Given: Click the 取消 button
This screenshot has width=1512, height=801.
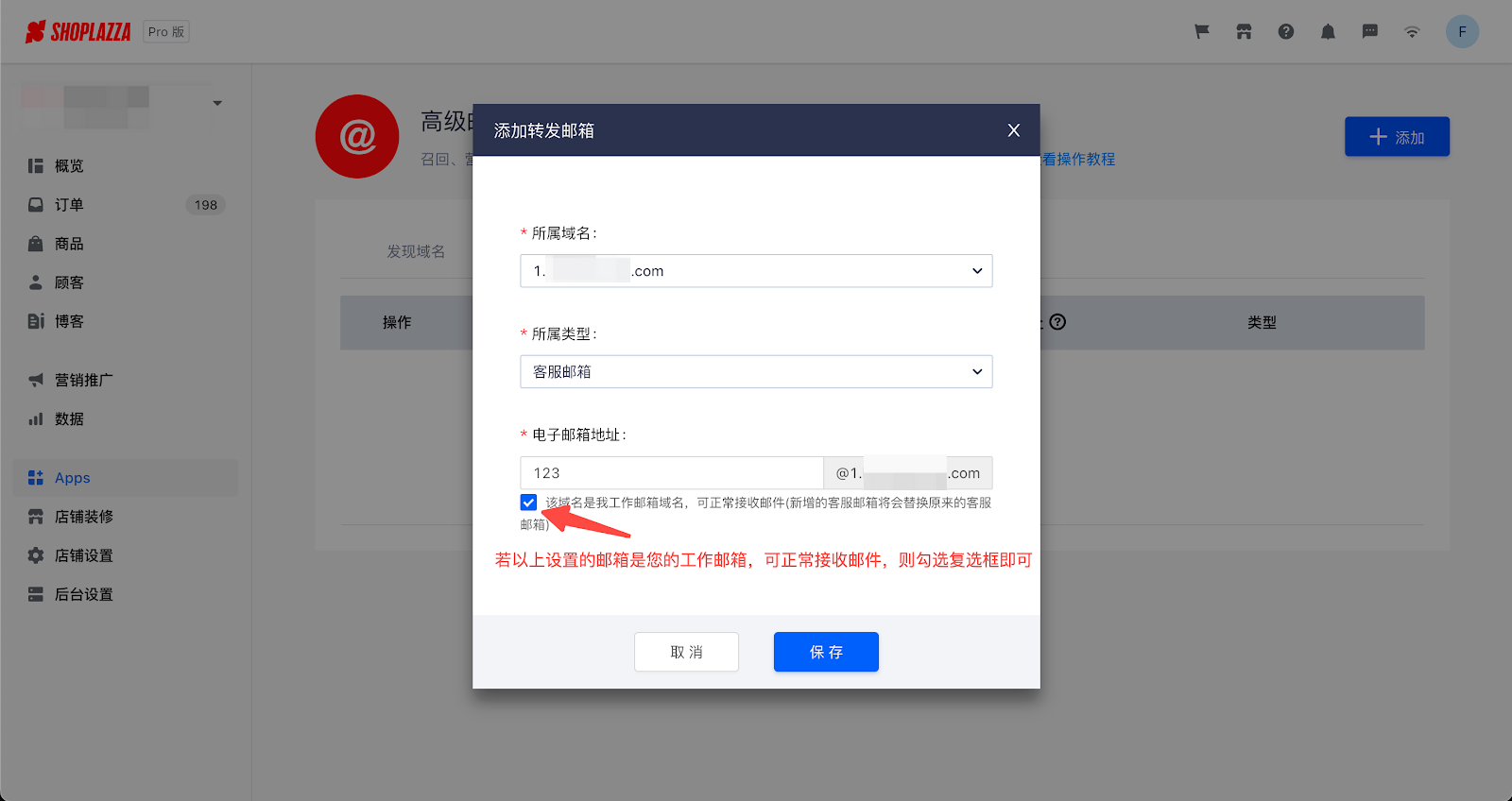Looking at the screenshot, I should [686, 652].
